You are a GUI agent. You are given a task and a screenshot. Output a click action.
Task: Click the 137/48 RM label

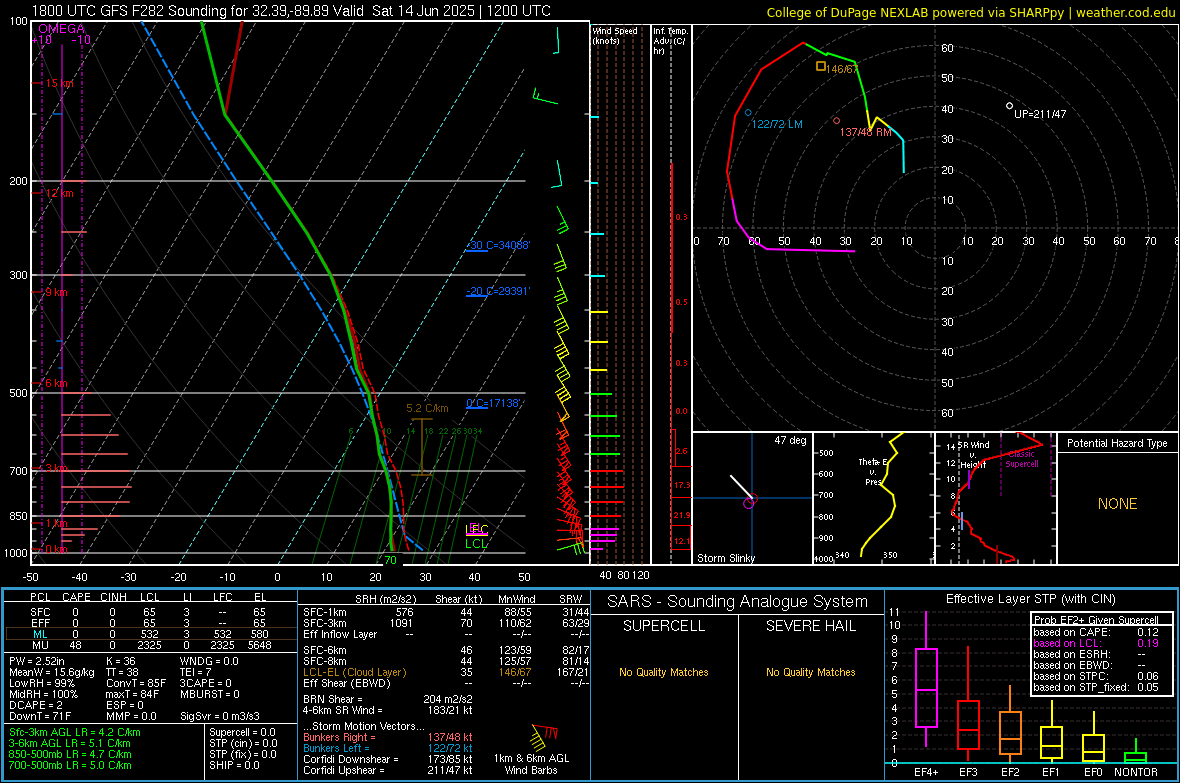pyautogui.click(x=865, y=132)
